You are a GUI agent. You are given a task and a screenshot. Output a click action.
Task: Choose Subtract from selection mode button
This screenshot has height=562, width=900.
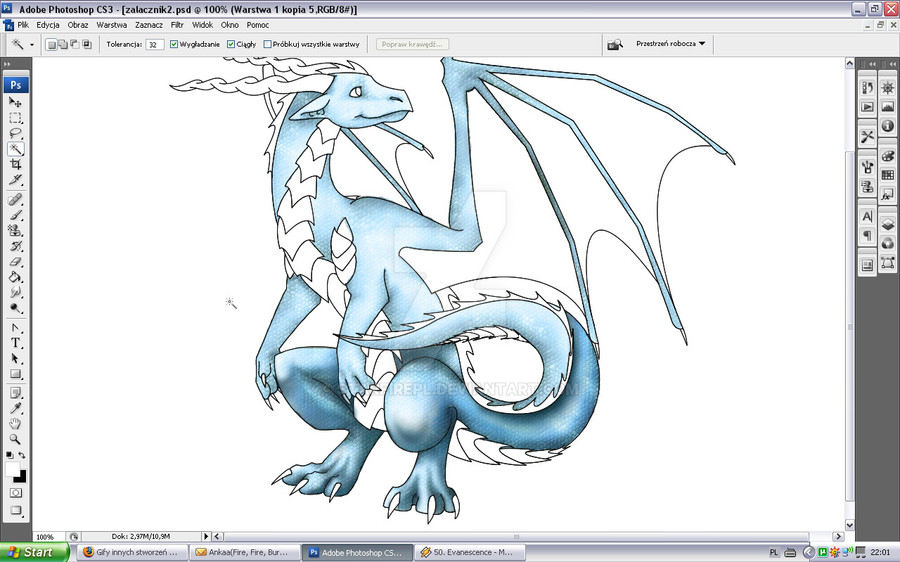pos(75,44)
